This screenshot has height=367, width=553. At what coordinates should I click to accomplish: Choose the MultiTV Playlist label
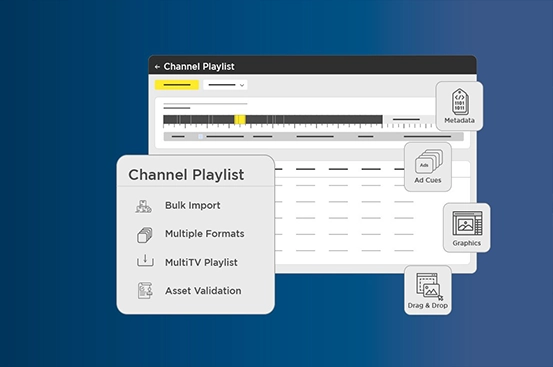(201, 263)
